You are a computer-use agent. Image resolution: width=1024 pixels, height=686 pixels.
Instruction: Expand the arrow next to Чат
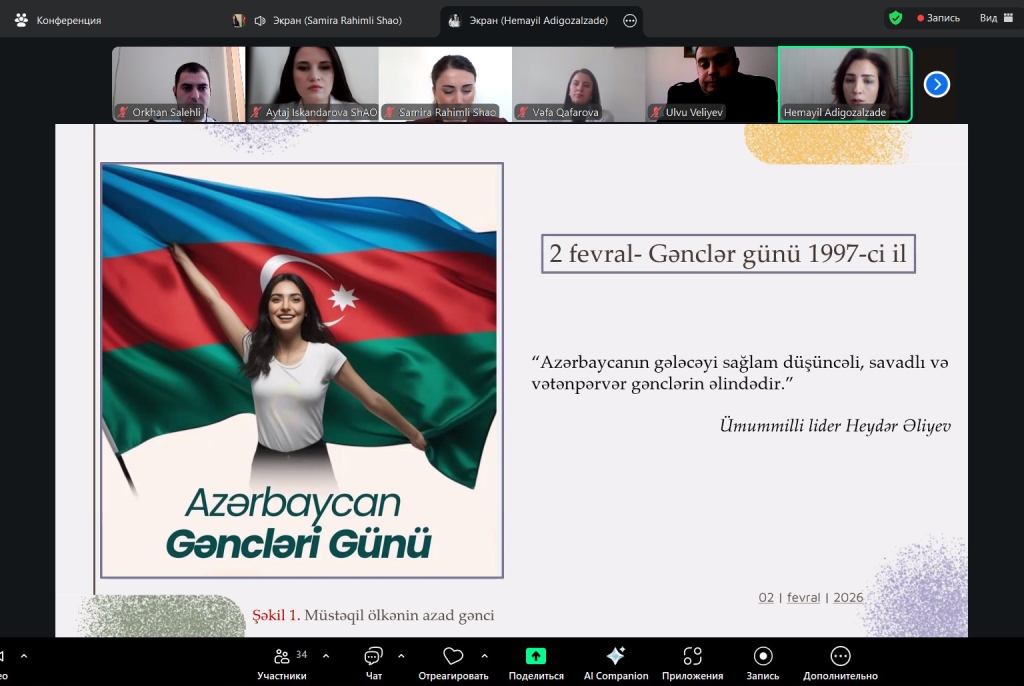coord(401,656)
